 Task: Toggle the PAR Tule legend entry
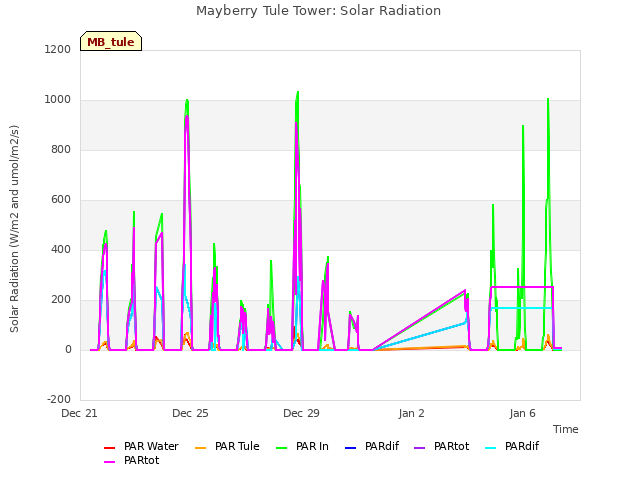227,447
